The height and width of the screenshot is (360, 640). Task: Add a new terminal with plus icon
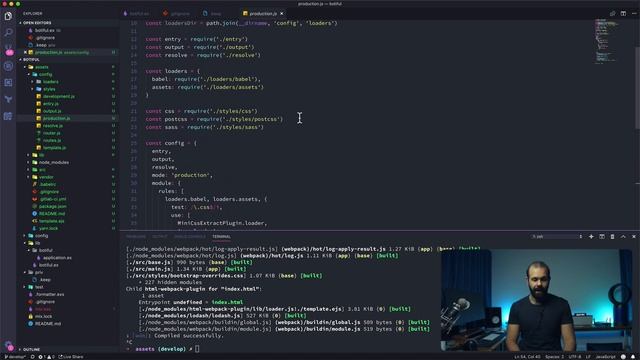[x=591, y=236]
